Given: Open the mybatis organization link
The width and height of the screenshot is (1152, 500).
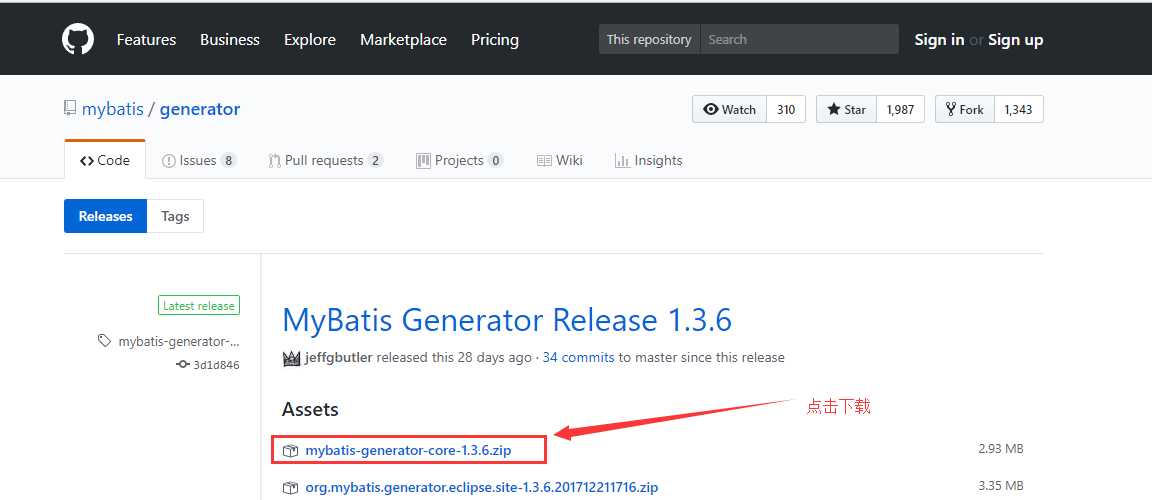Looking at the screenshot, I should click(x=112, y=109).
